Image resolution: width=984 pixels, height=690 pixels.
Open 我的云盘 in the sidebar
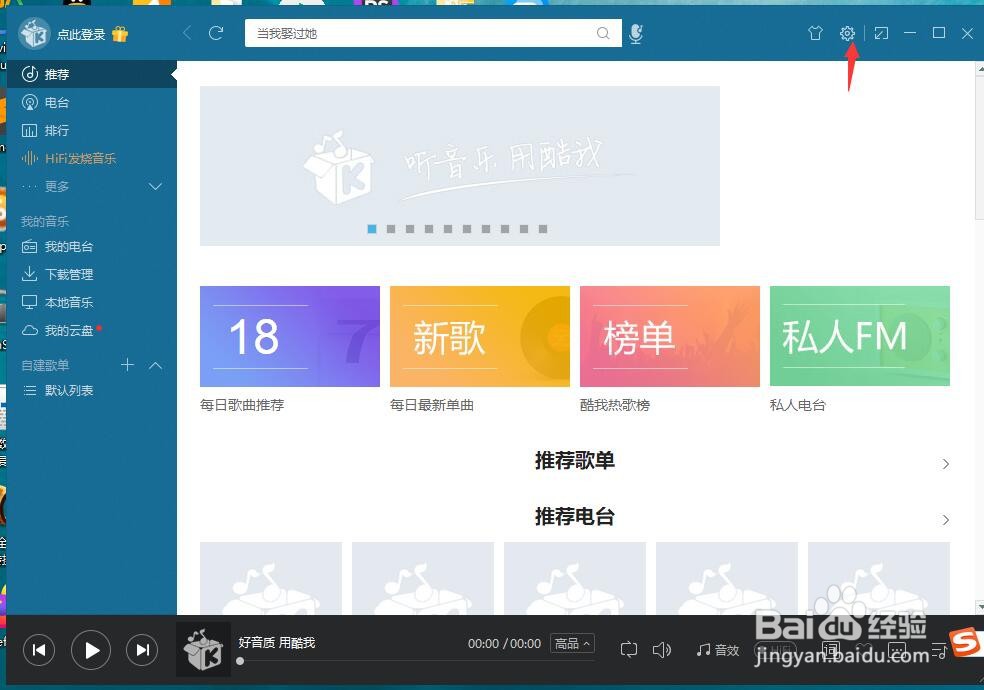tap(92, 331)
